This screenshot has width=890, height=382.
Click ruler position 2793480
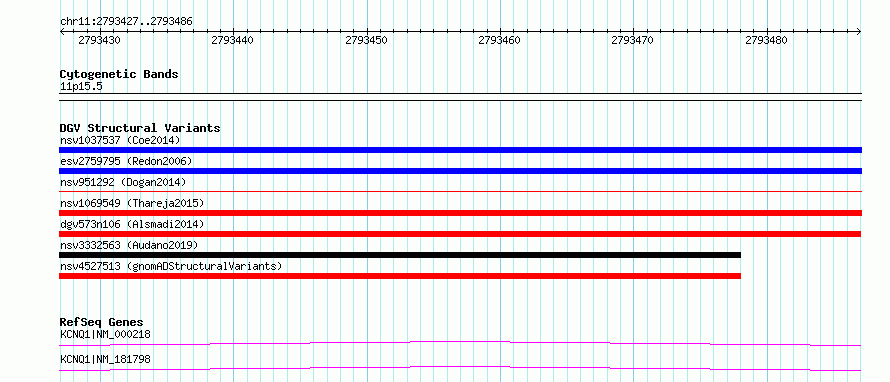[766, 40]
